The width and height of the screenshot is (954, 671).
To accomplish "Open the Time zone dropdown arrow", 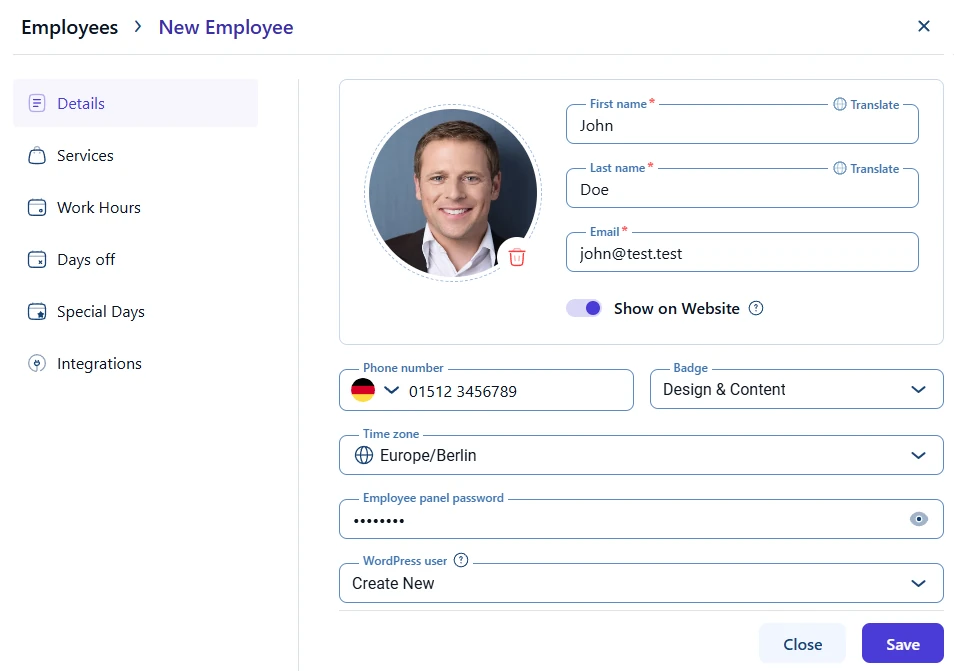I will click(918, 455).
